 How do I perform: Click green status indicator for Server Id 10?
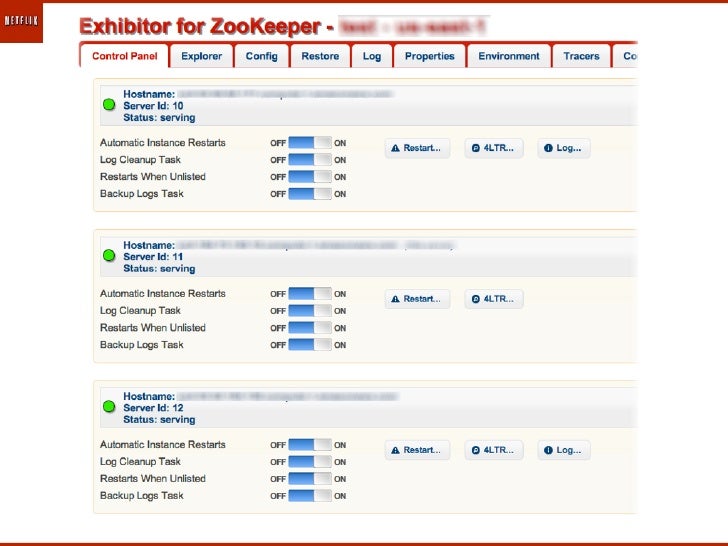click(x=109, y=105)
